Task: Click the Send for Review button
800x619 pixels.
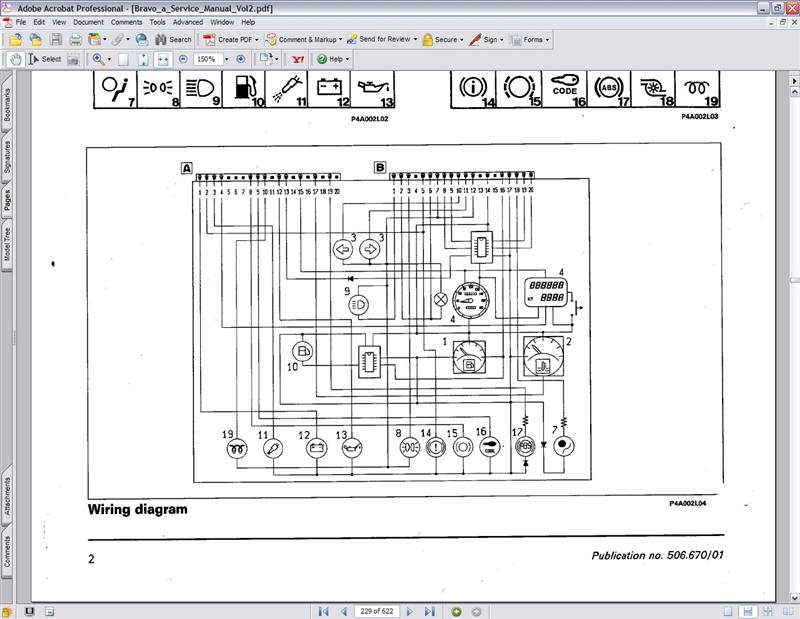Action: click(x=381, y=40)
